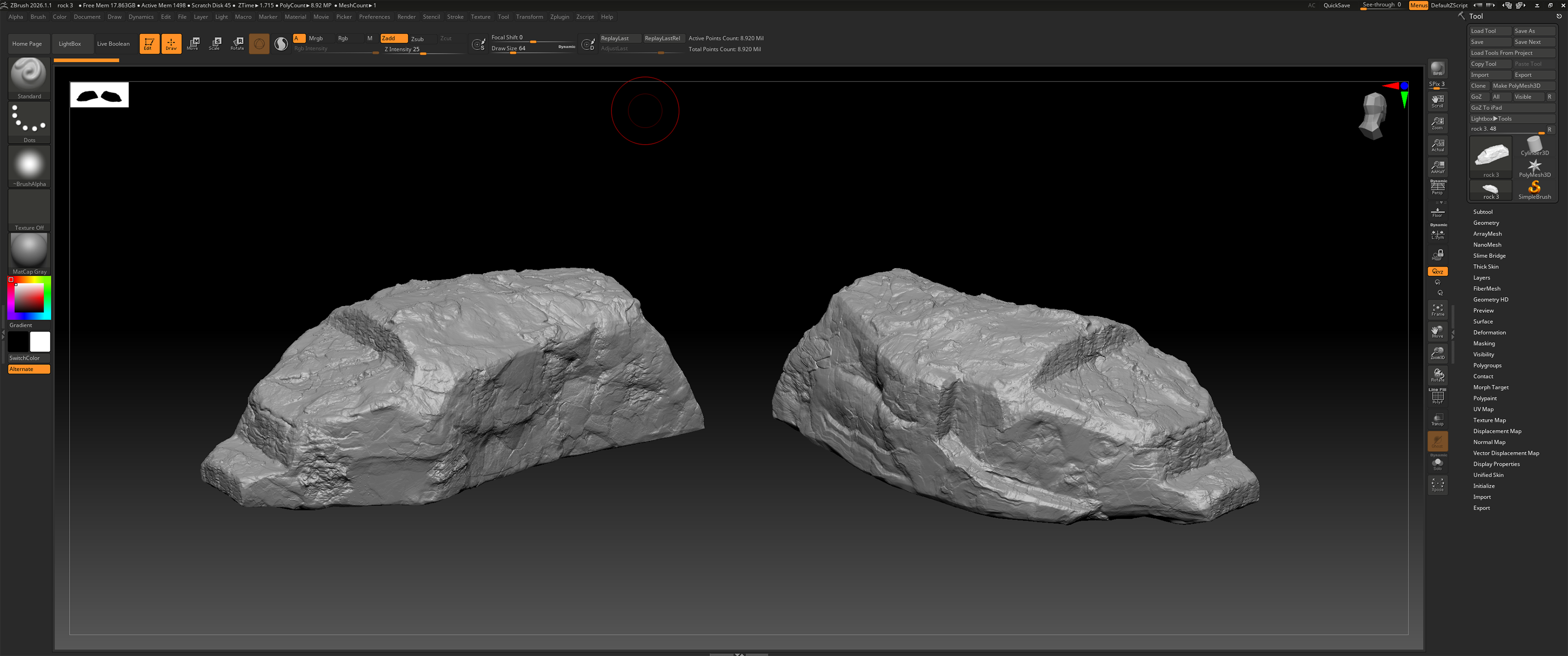This screenshot has width=1568, height=656.
Task: Expand the Deformation section
Action: coord(1489,332)
